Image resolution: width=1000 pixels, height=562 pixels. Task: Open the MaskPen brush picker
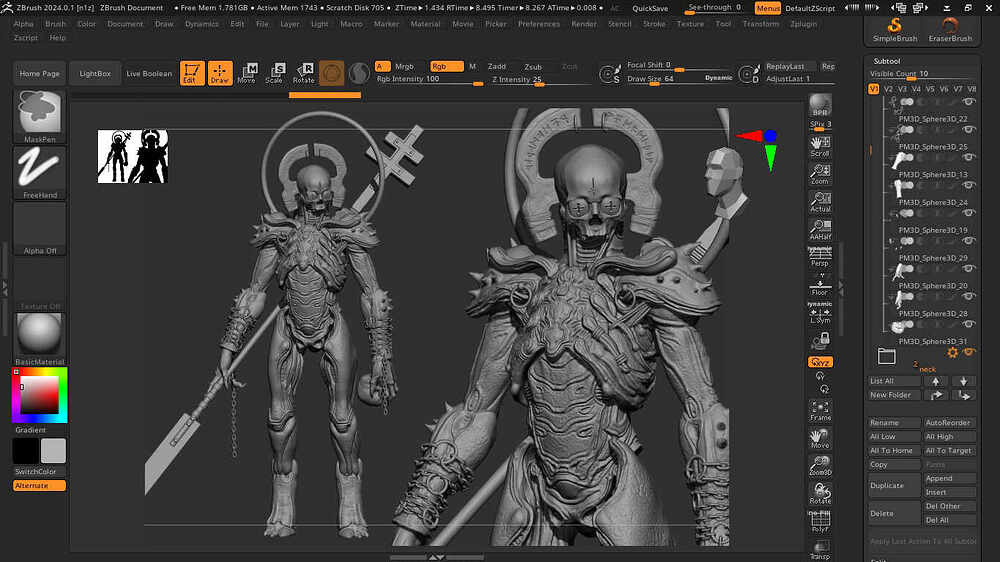40,115
